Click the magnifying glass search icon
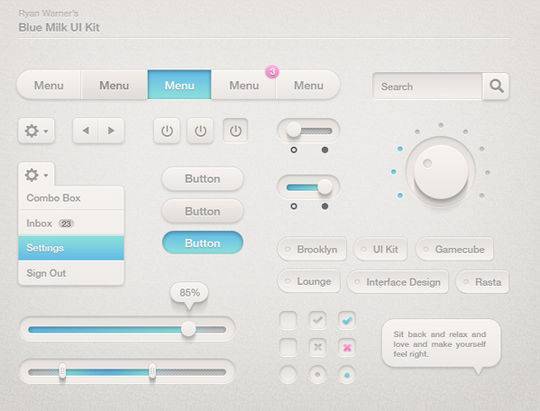This screenshot has height=411, width=540. click(496, 86)
